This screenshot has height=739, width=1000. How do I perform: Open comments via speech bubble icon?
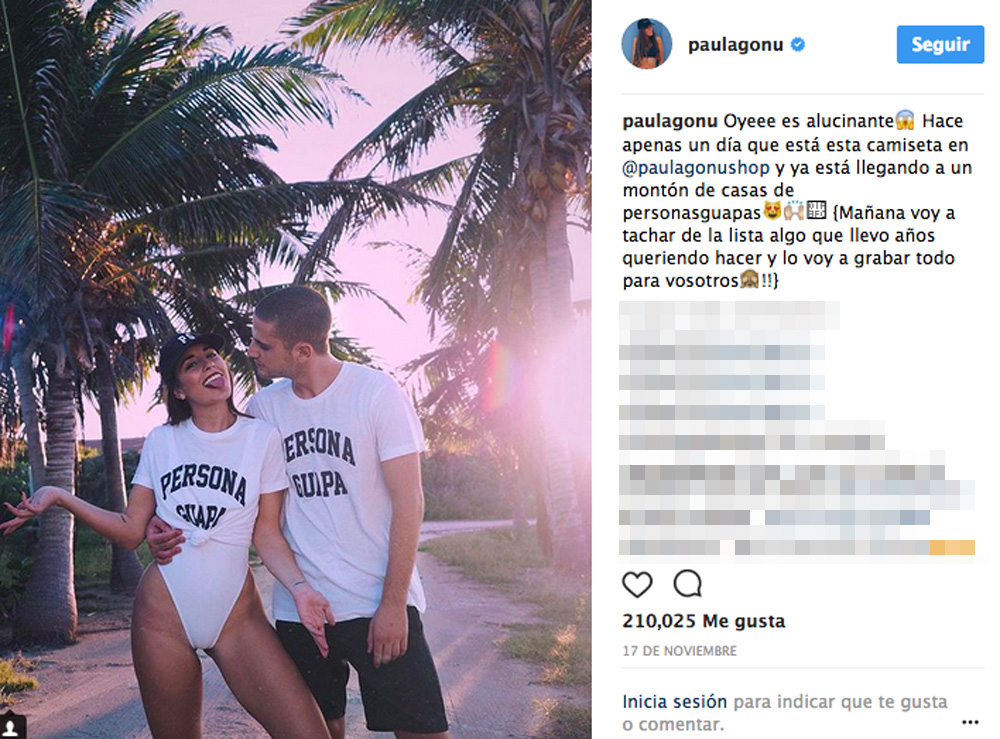(x=688, y=583)
